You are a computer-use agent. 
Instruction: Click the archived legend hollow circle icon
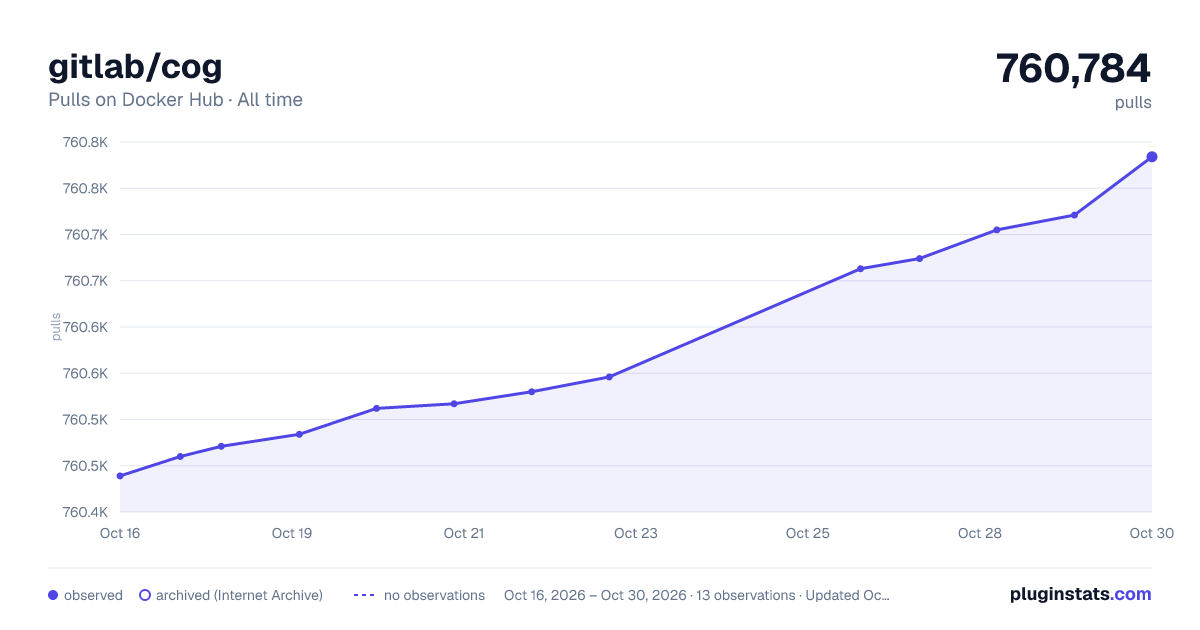145,595
